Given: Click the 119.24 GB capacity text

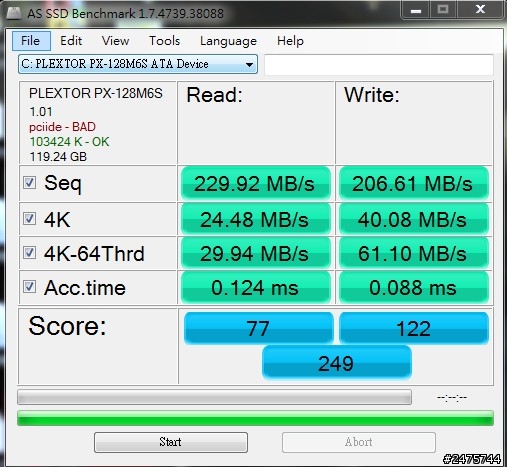Looking at the screenshot, I should [x=58, y=156].
